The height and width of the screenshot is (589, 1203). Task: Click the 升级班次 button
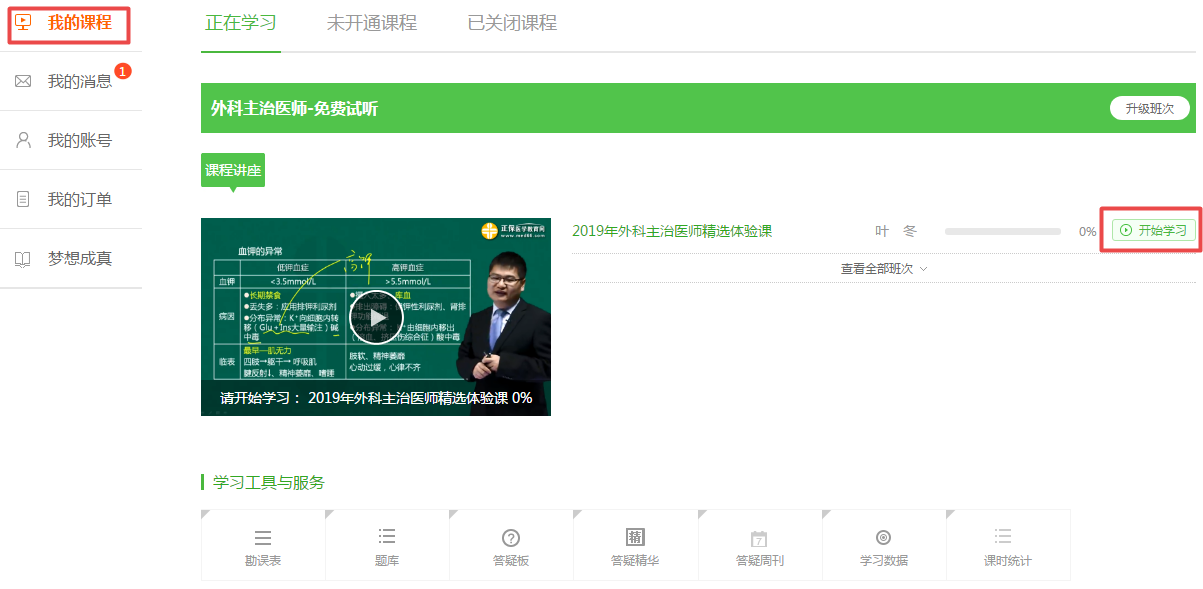[1149, 108]
